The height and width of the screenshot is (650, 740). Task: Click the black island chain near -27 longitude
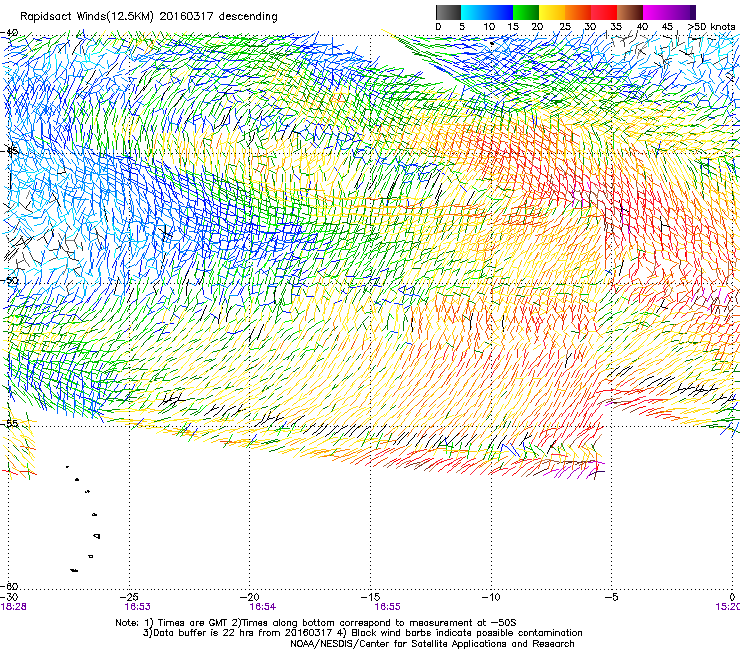(84, 519)
